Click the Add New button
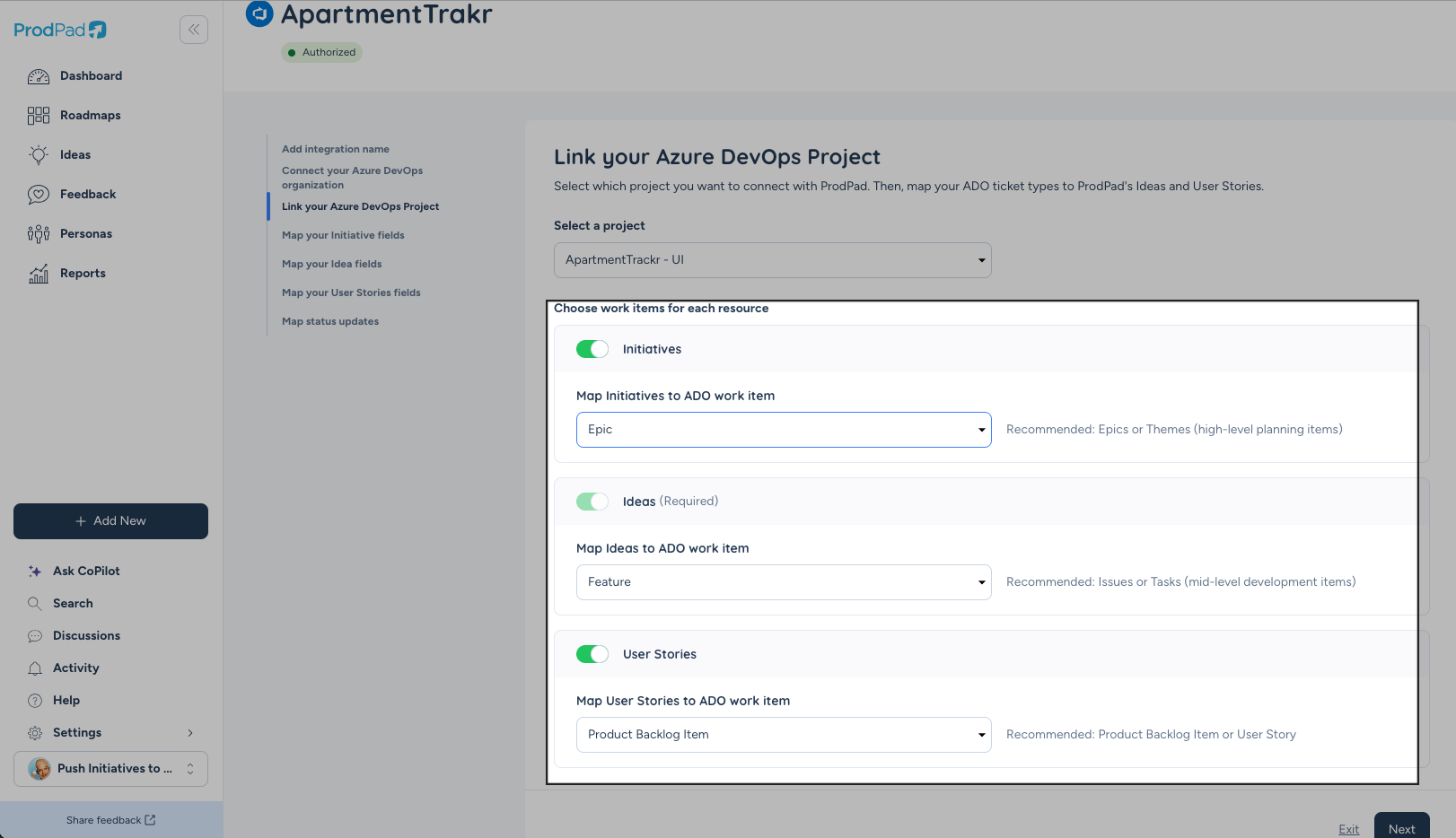Screen dimensions: 1456x838 (111, 521)
